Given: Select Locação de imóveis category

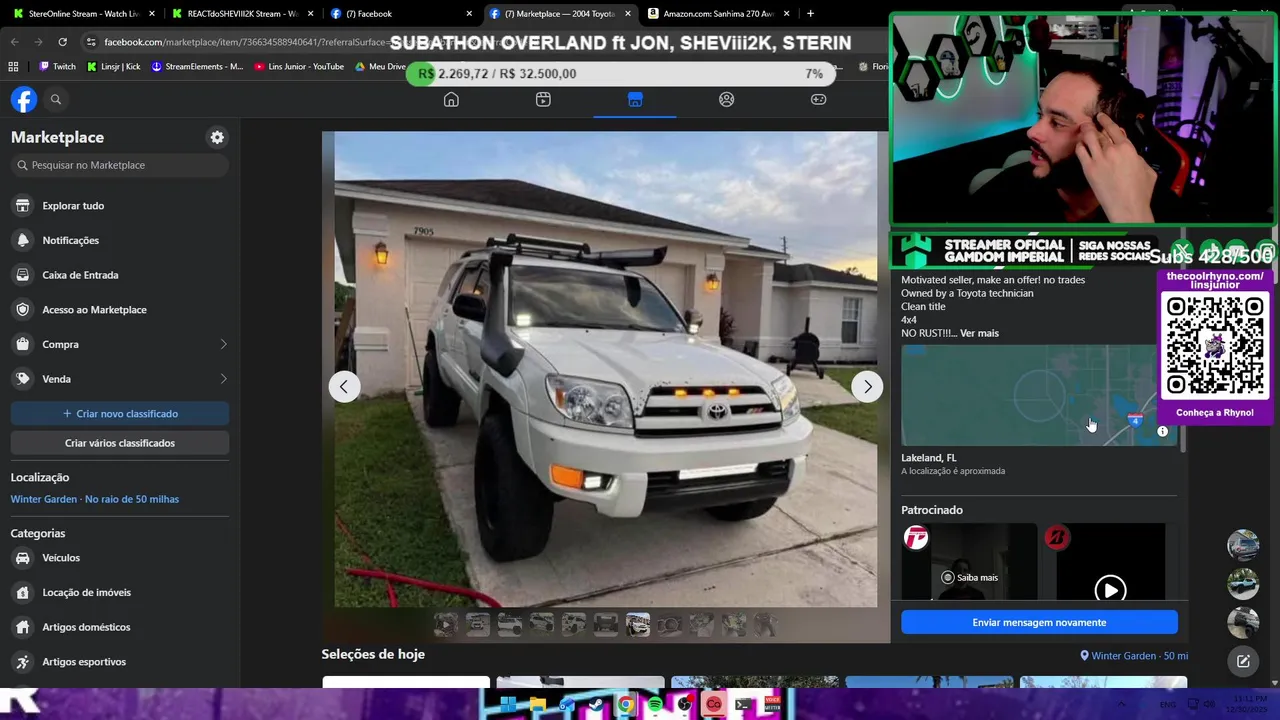Looking at the screenshot, I should pos(120,592).
